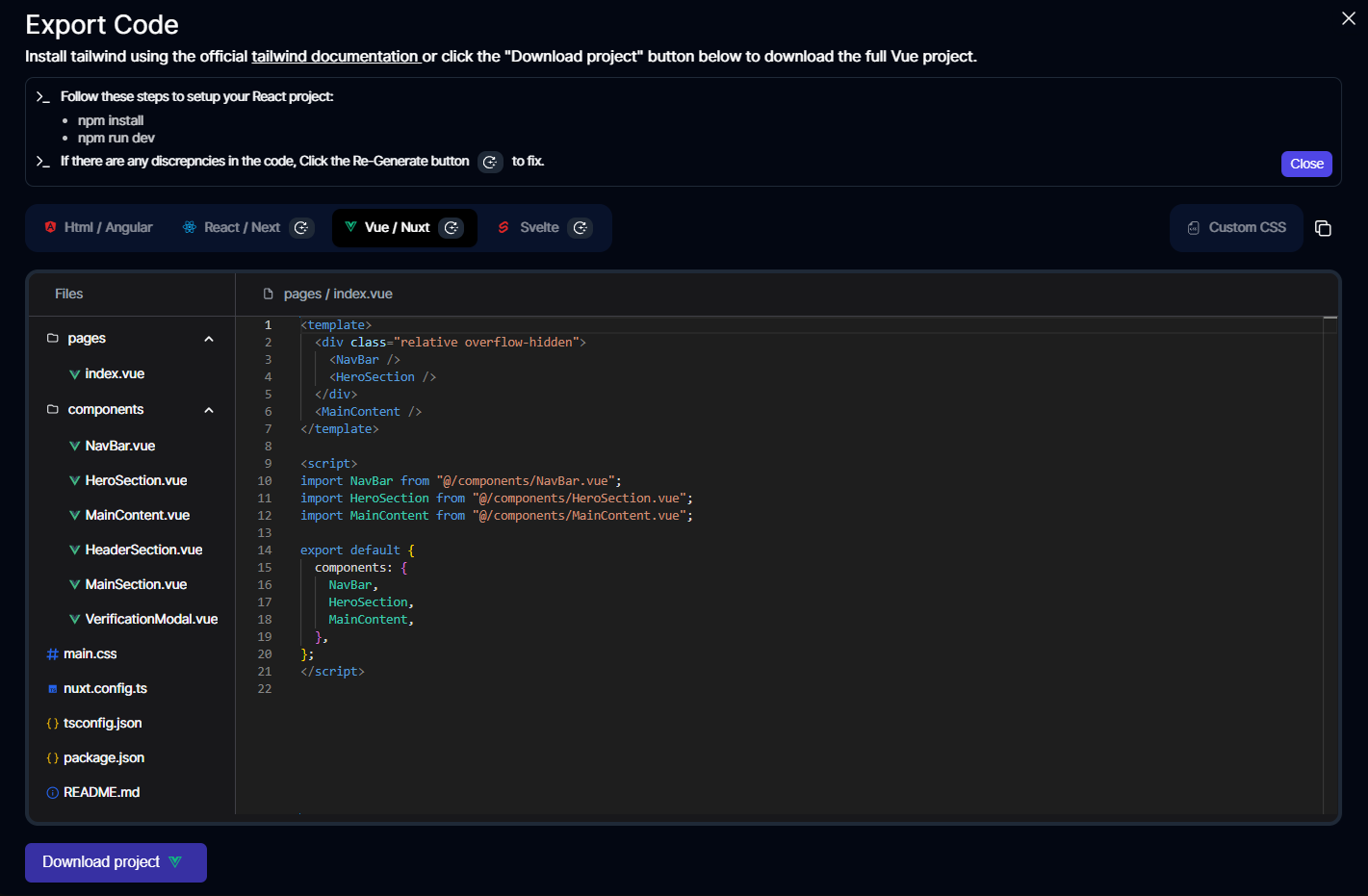
Task: Switch to the Html / Angular tab
Action: (x=99, y=228)
